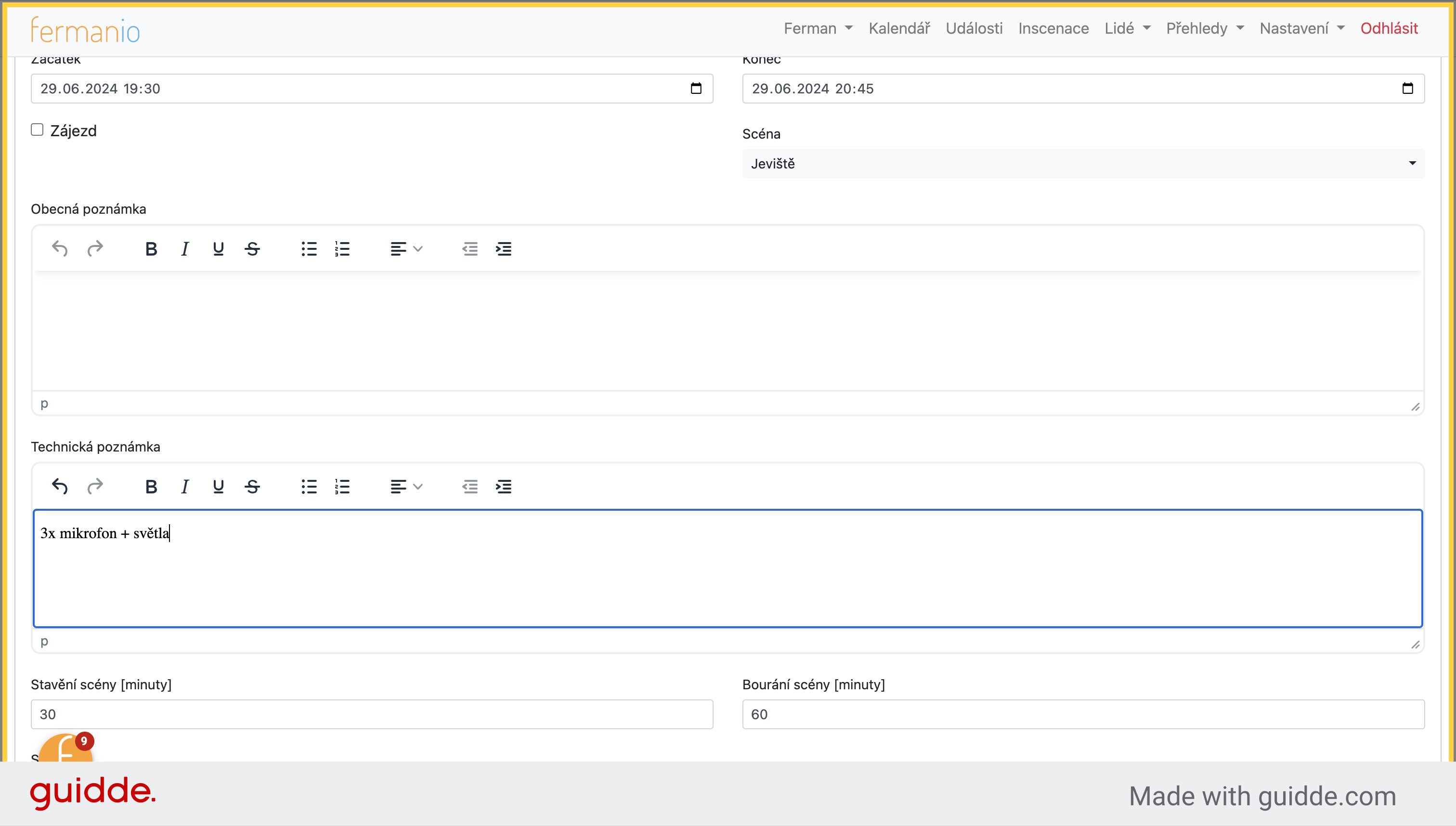Toggle strikethrough in Technická poznámka toolbar
1456x826 pixels.
click(x=252, y=486)
